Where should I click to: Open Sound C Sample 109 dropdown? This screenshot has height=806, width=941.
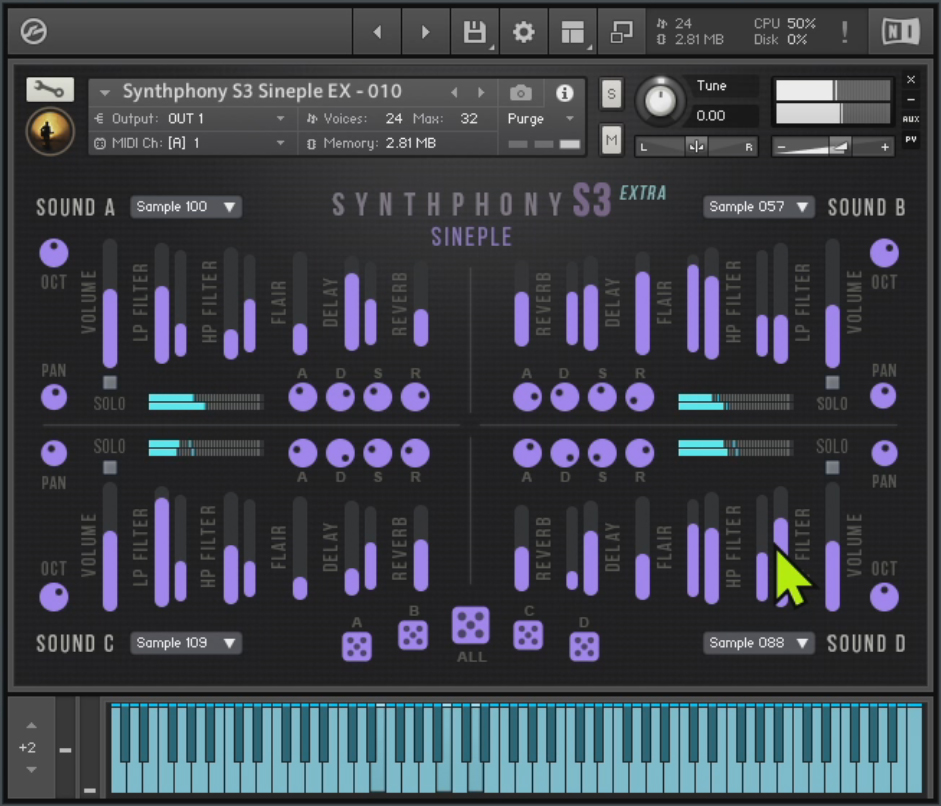(x=186, y=643)
